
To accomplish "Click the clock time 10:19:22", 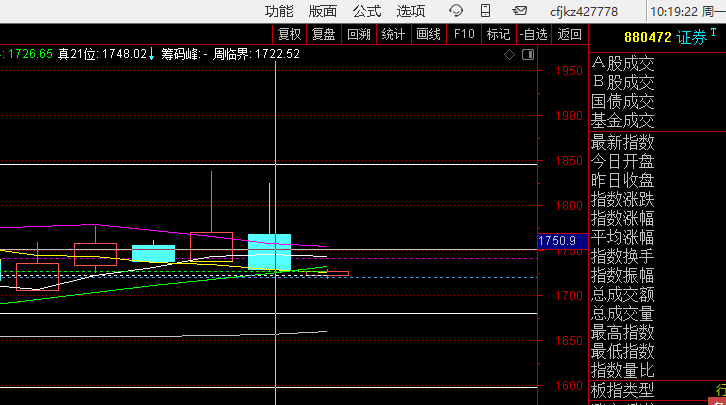I will click(x=674, y=12).
